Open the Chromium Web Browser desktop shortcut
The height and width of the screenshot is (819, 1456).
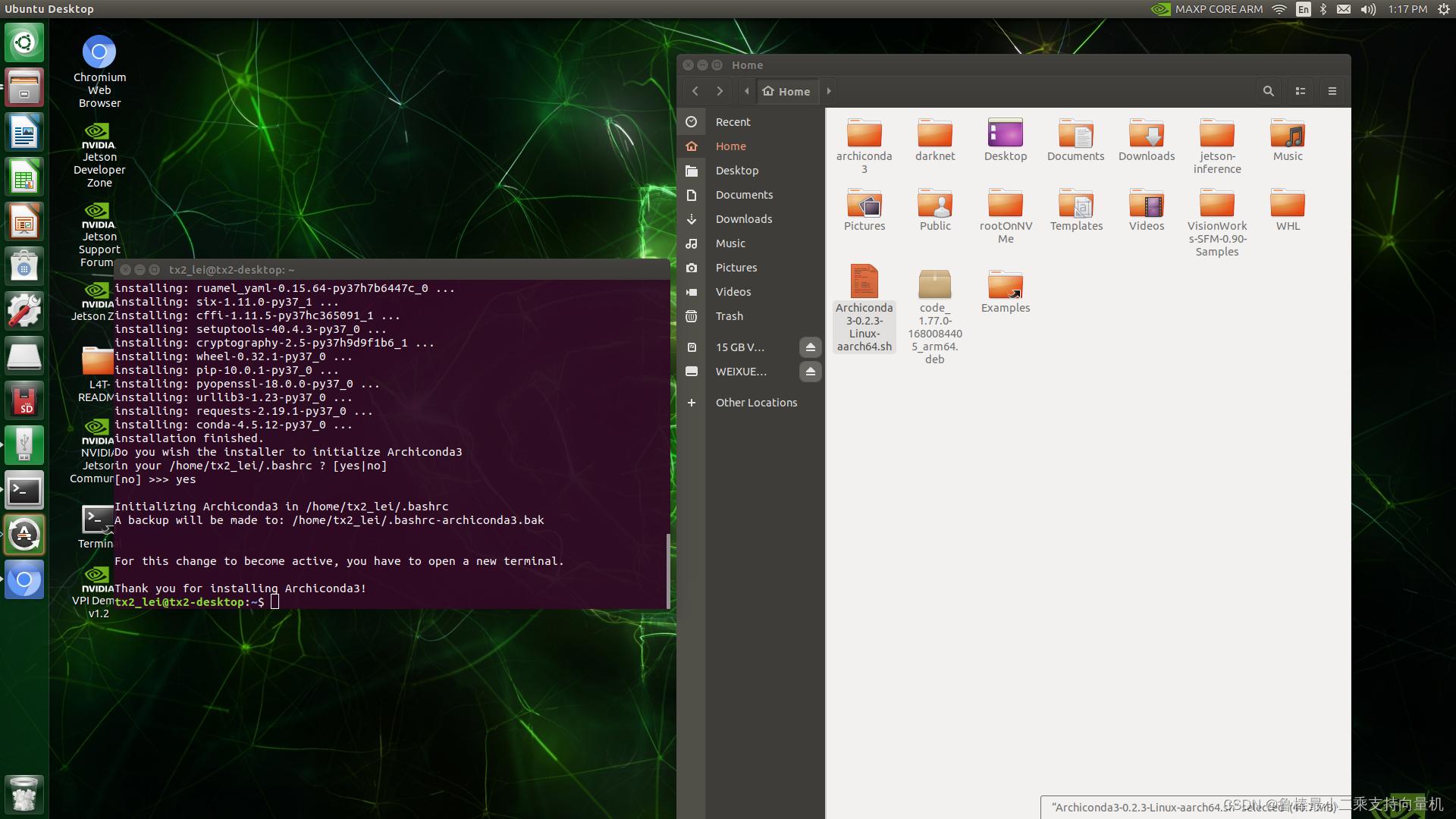point(99,51)
